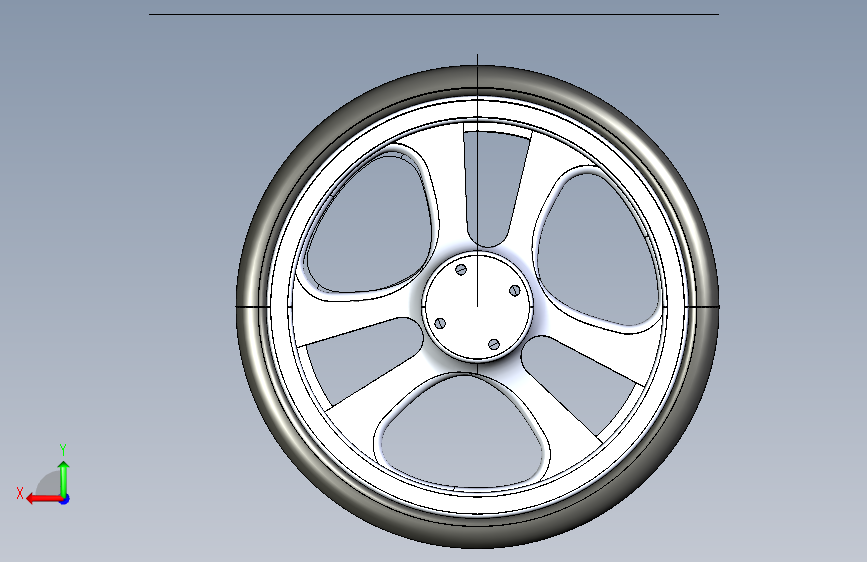Select the topmost bolt on the hub cap
The height and width of the screenshot is (562, 867).
pos(461,269)
